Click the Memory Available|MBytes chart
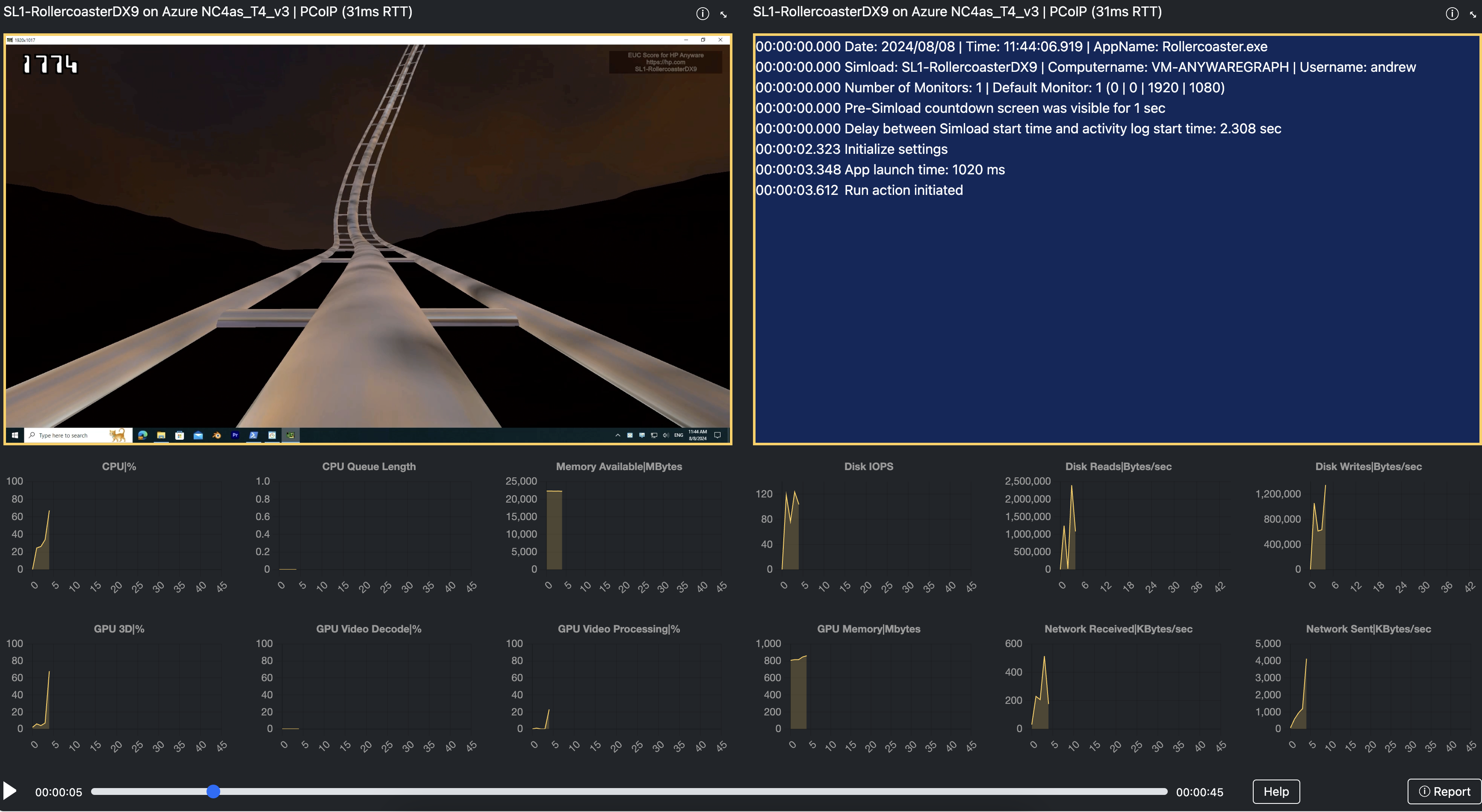Screen dimensions: 1482x812 (618, 528)
